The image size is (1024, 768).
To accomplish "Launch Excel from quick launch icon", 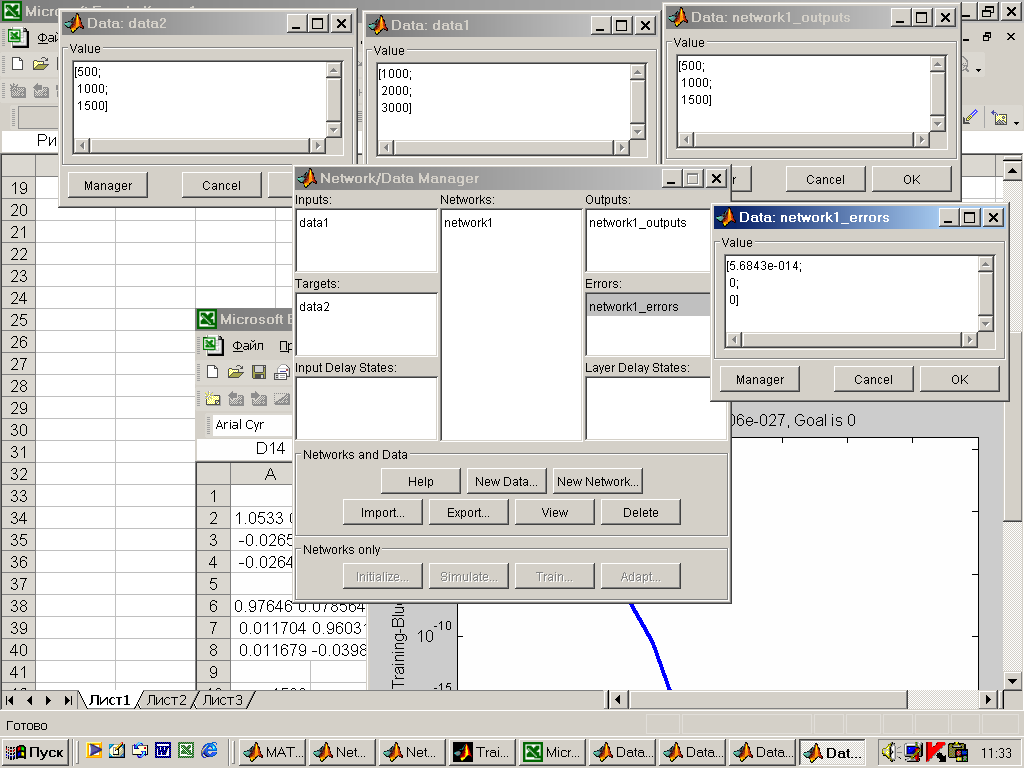I will (x=186, y=750).
